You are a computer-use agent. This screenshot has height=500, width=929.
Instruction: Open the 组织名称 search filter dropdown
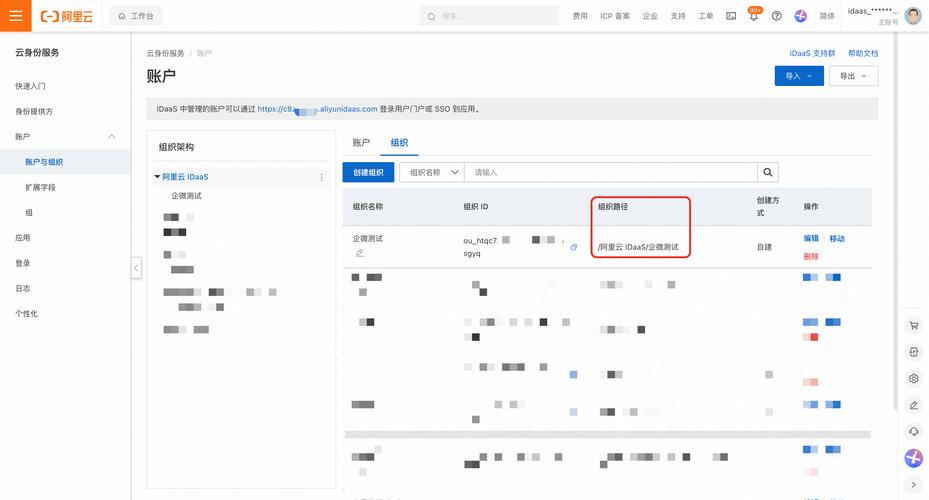(432, 172)
